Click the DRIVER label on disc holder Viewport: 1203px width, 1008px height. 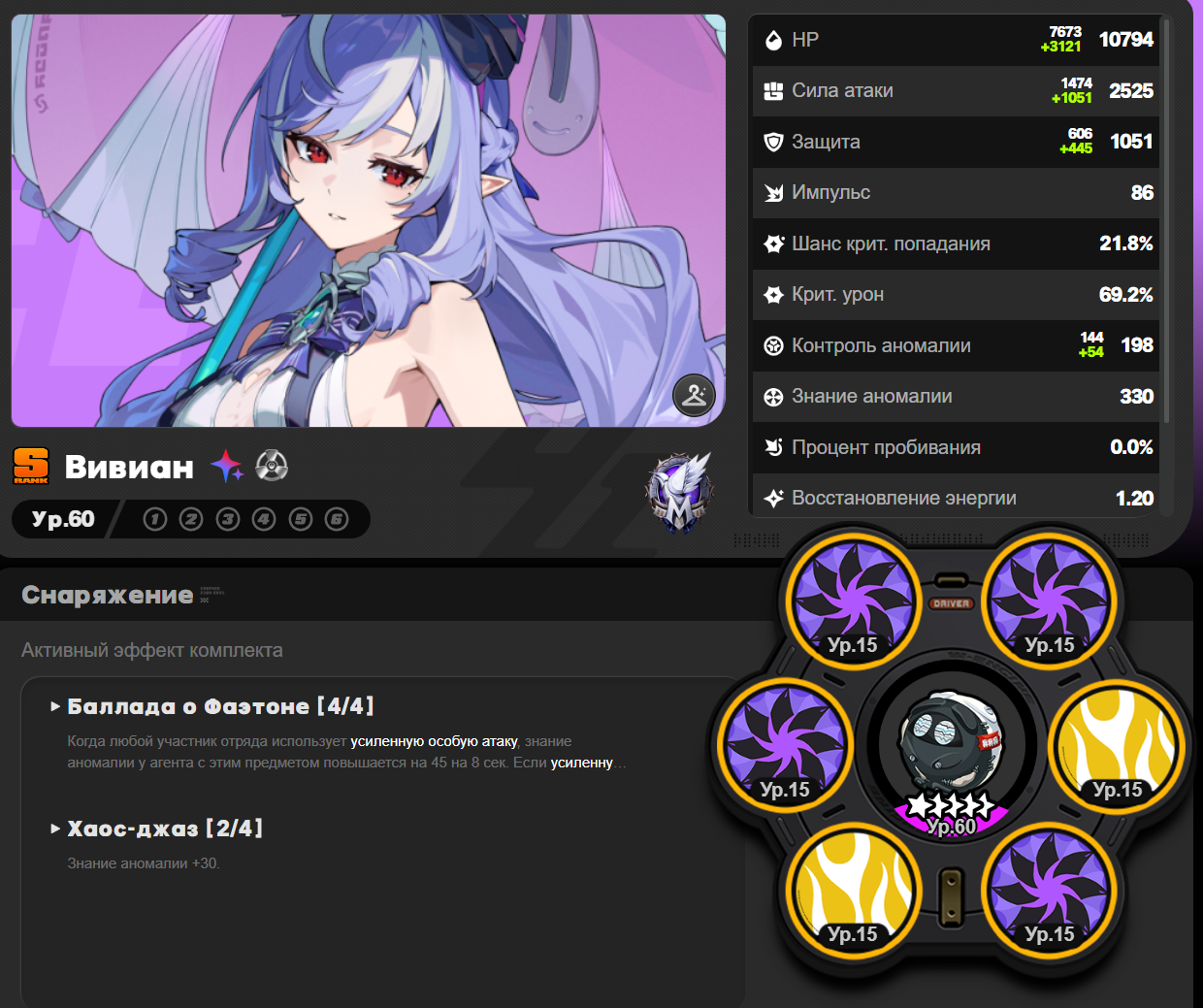point(951,603)
